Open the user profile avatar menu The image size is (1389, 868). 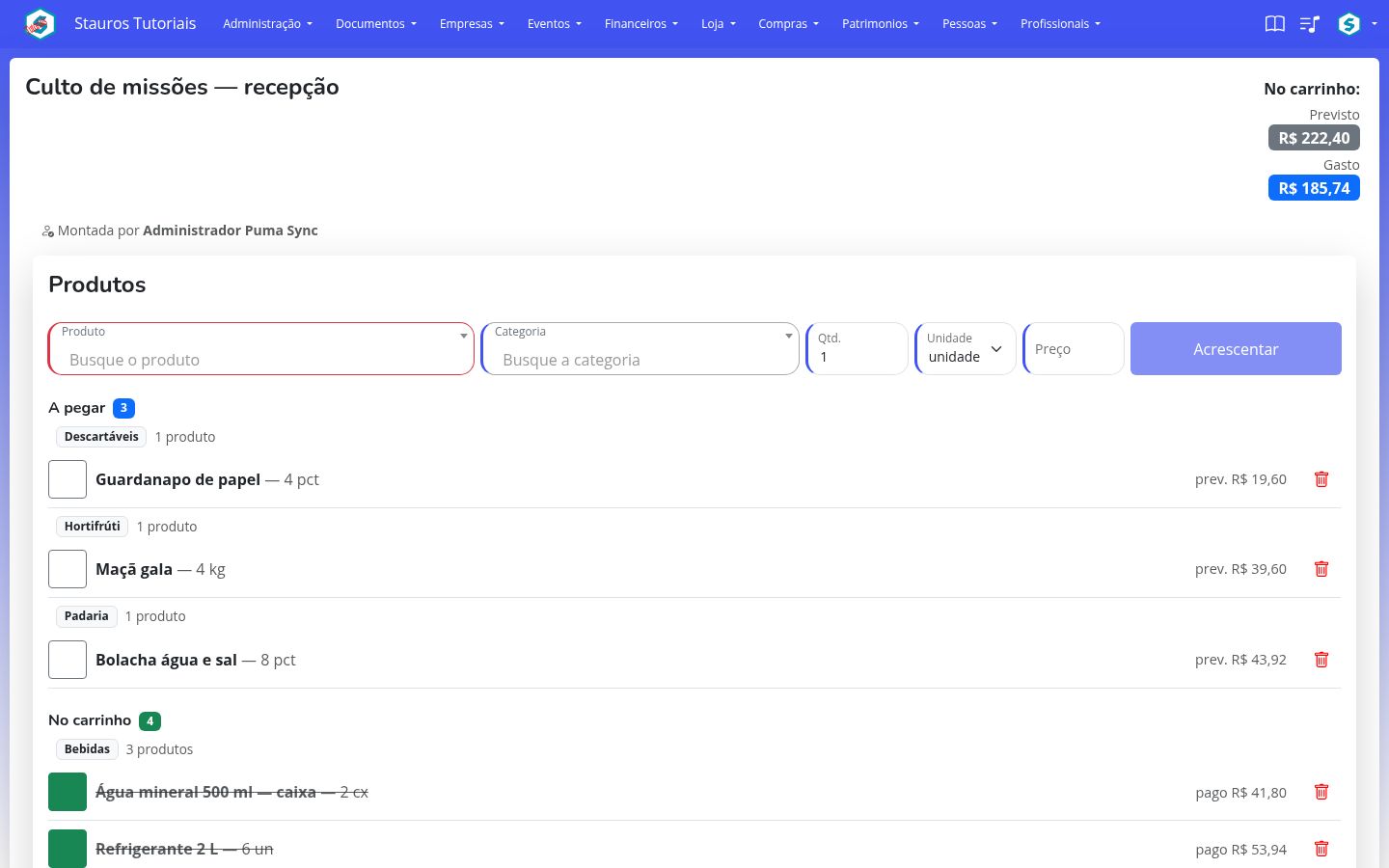click(x=1348, y=24)
